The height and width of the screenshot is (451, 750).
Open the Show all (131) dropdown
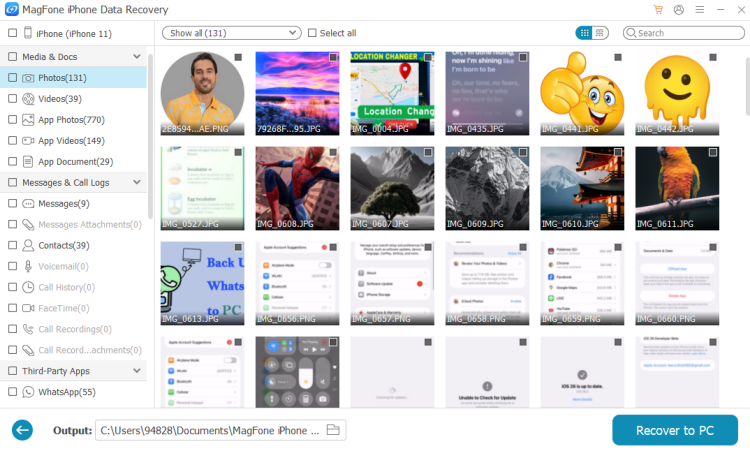coord(231,33)
